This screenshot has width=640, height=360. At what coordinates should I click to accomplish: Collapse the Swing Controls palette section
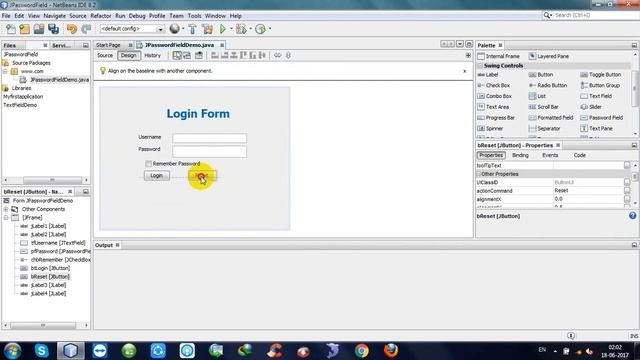point(480,66)
